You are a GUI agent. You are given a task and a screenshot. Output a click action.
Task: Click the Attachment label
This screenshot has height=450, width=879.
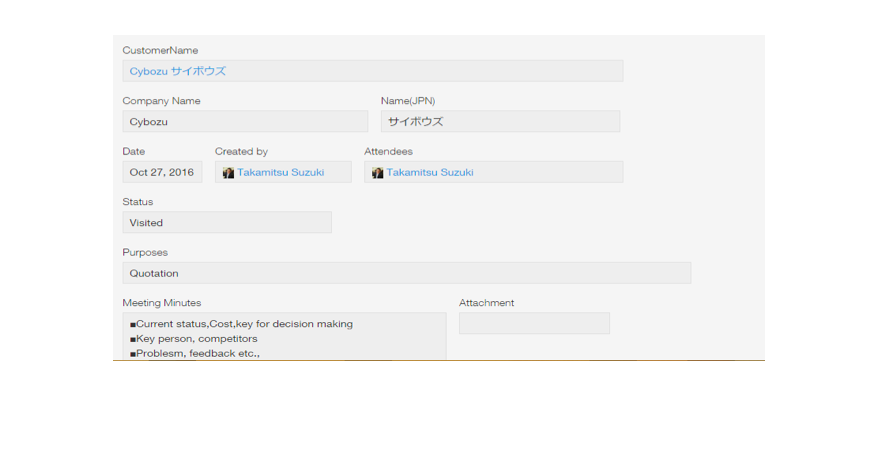487,303
